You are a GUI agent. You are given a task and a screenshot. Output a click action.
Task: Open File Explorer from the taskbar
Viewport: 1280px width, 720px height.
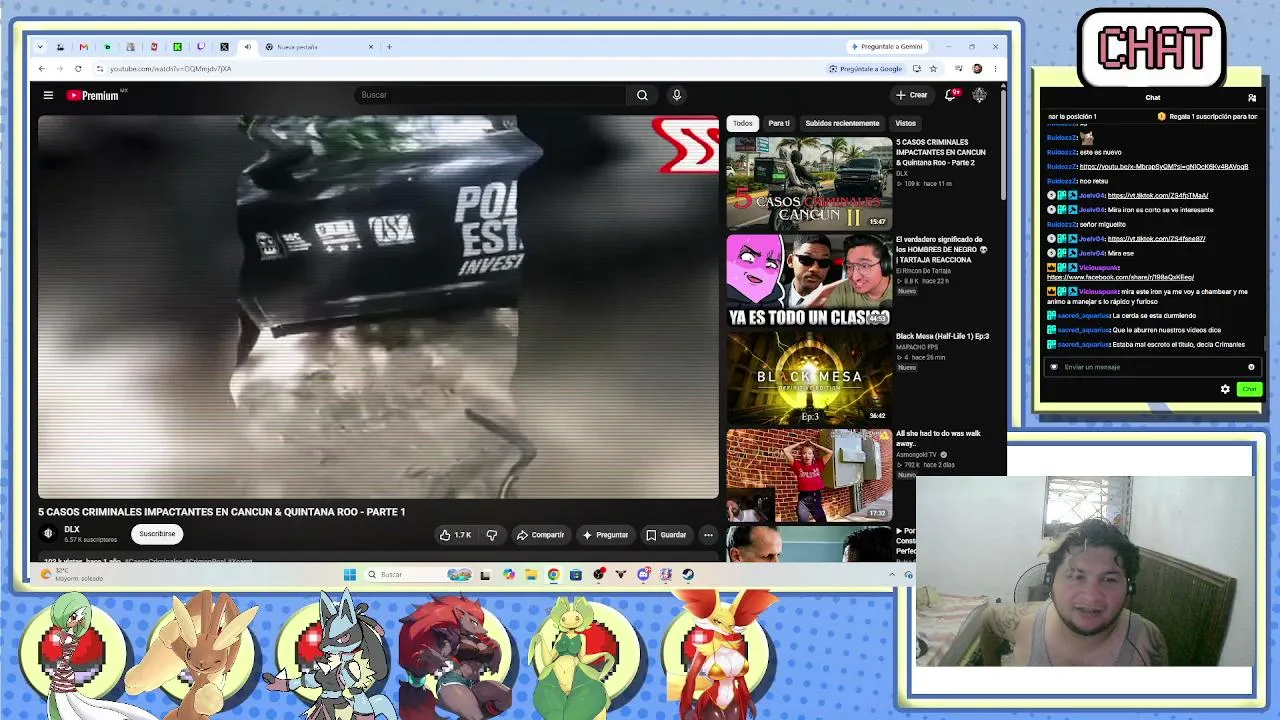click(531, 575)
